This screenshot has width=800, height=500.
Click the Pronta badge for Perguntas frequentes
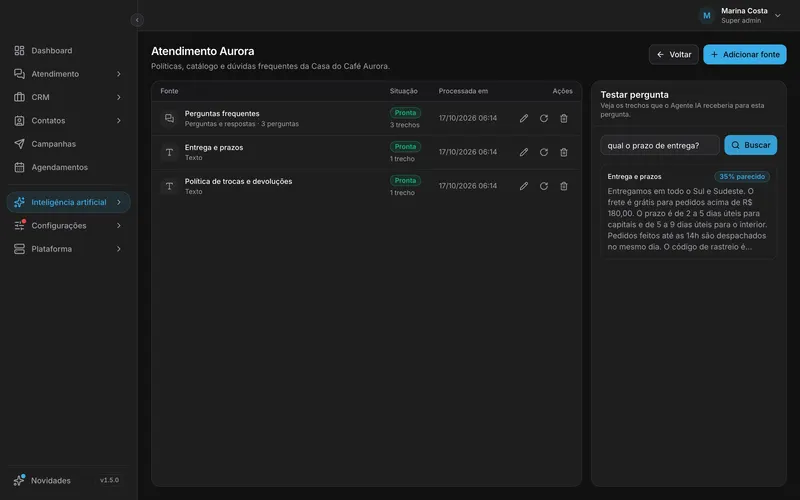click(x=405, y=113)
